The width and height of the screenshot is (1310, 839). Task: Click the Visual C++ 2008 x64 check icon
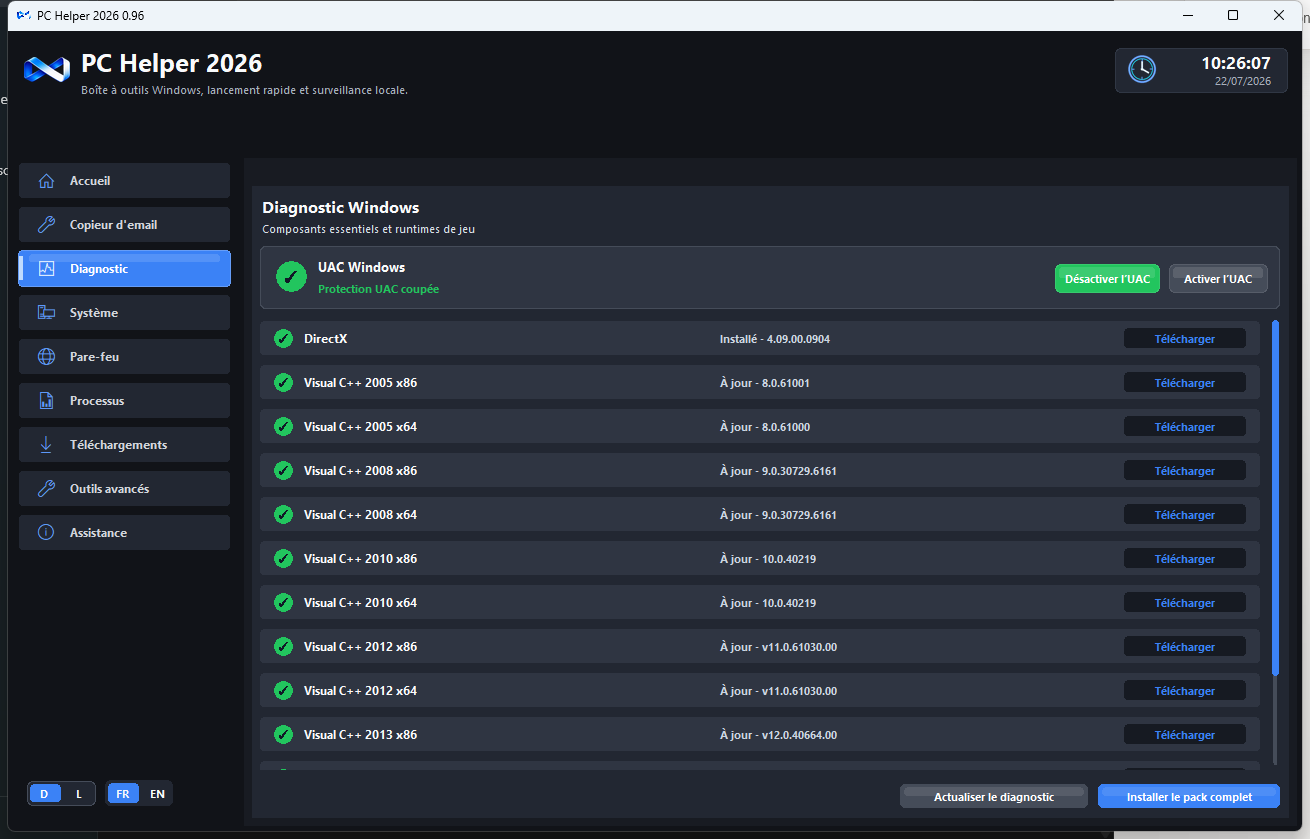click(283, 514)
